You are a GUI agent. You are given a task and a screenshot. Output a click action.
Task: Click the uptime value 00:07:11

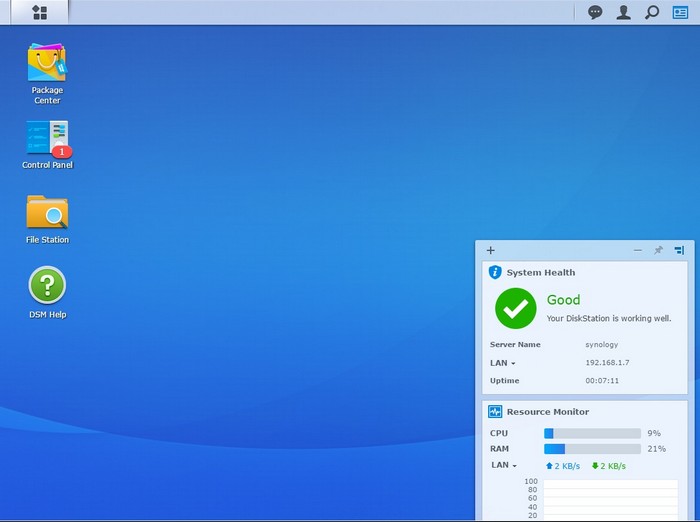coord(602,381)
